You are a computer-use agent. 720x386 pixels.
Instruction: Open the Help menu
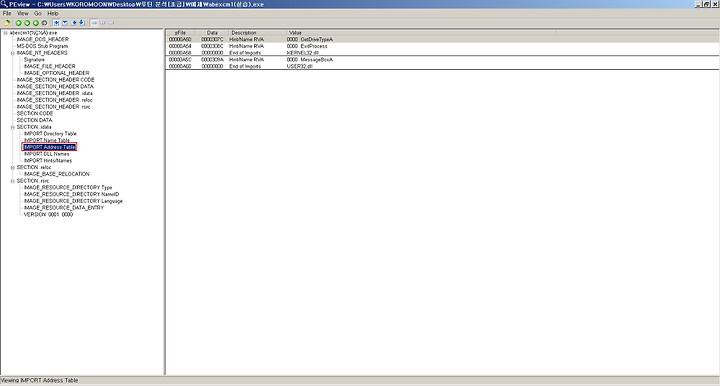pyautogui.click(x=53, y=13)
